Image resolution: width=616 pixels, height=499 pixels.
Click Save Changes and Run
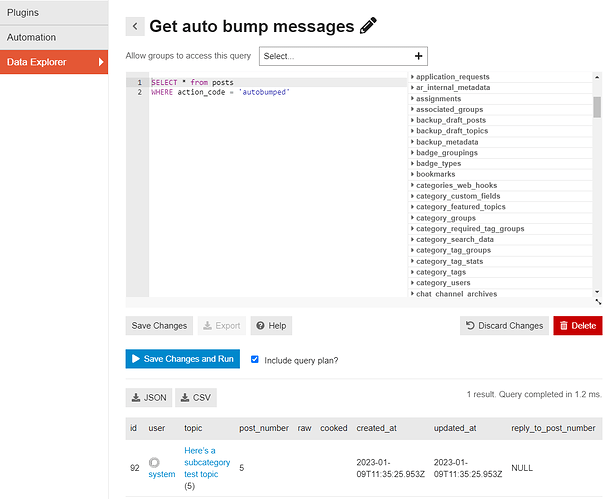pos(183,359)
